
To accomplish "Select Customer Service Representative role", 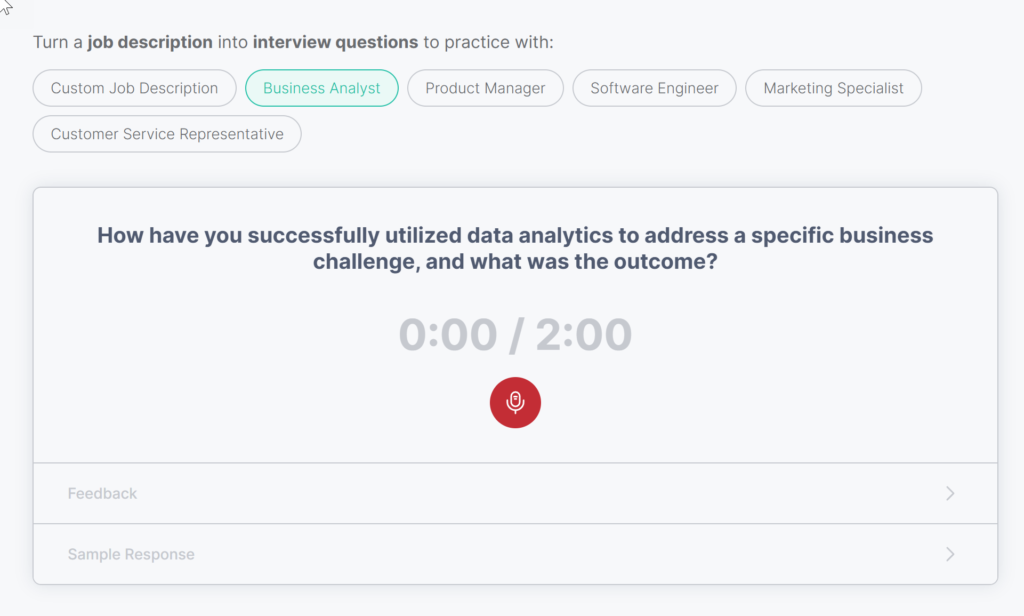I will [167, 134].
